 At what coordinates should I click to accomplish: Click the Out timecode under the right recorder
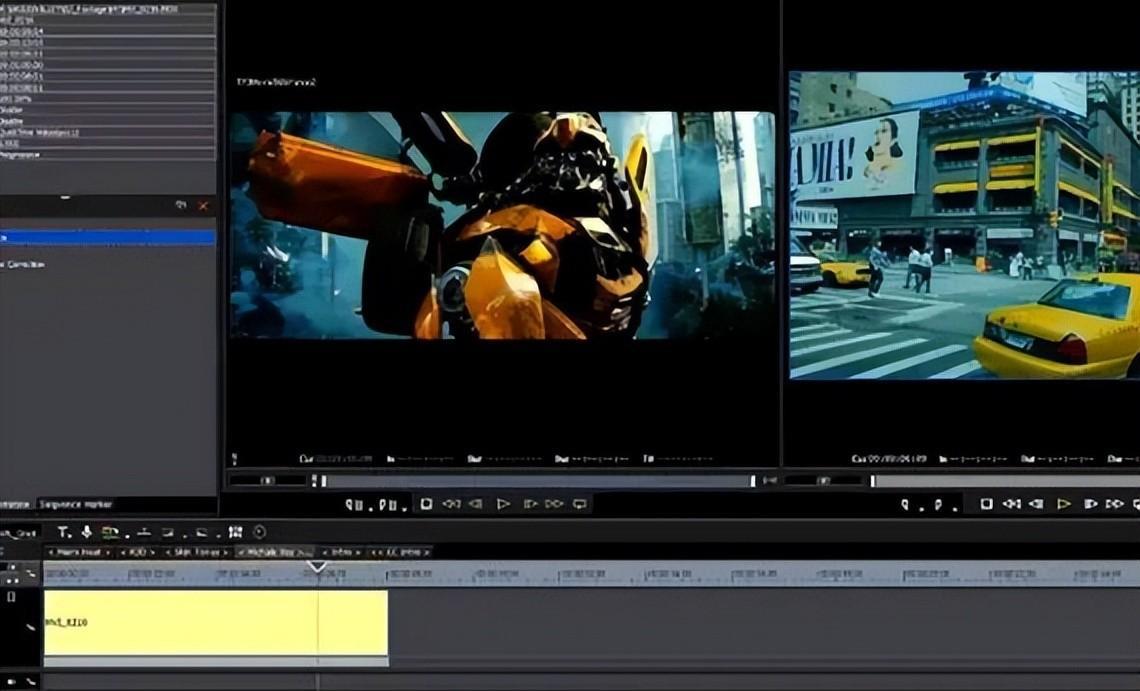(x=1058, y=459)
